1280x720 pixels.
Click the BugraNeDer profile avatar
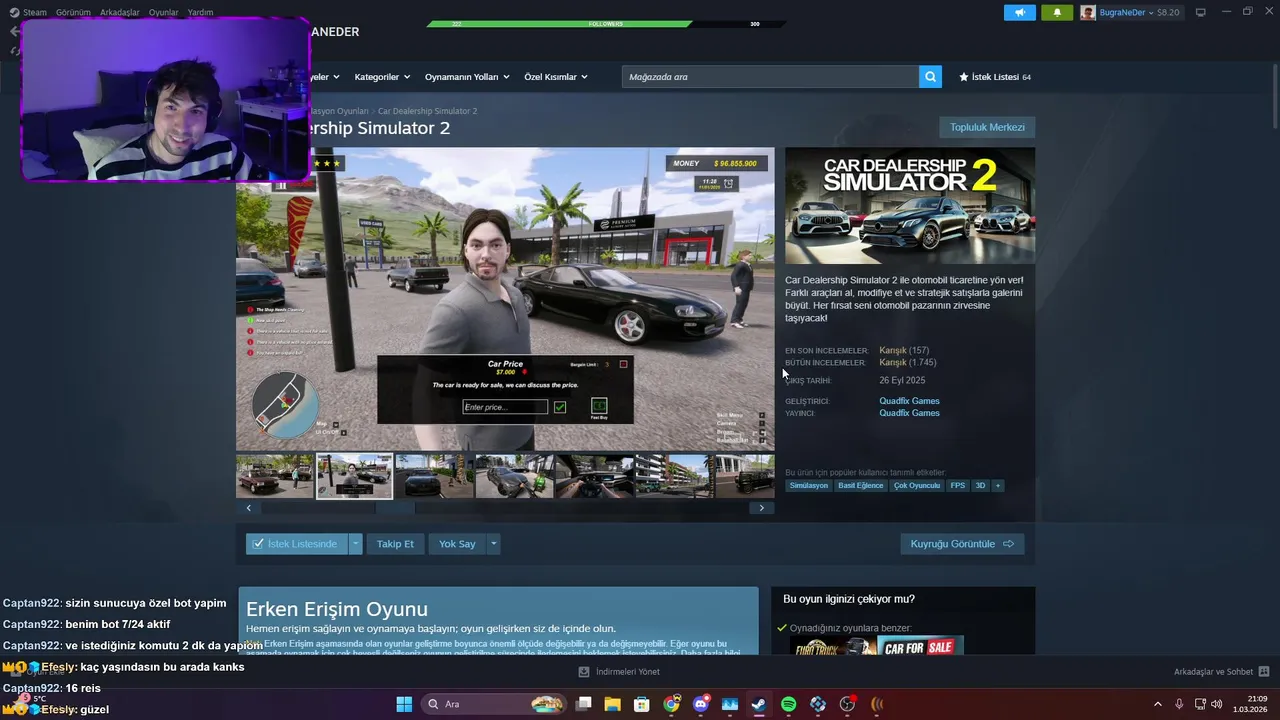click(x=1088, y=12)
